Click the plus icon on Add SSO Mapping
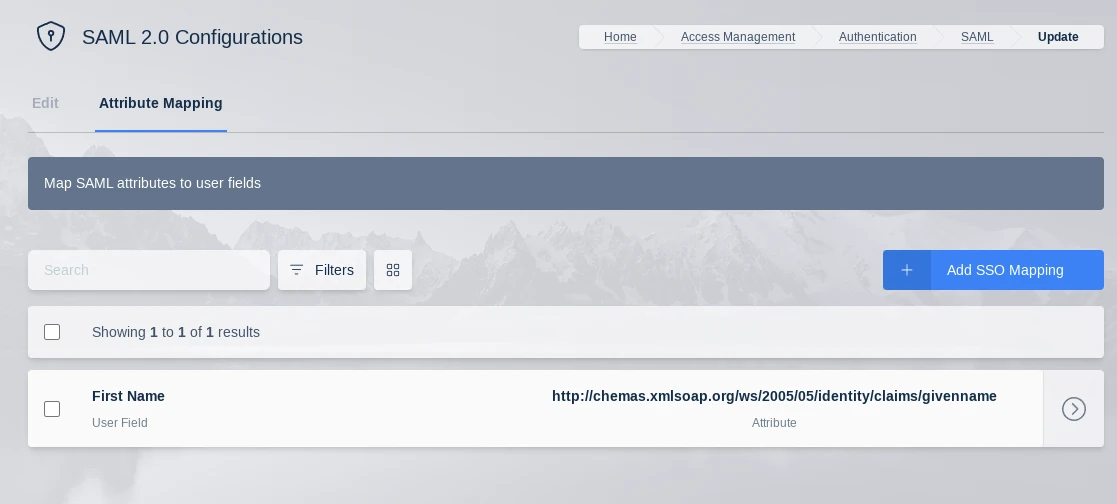Viewport: 1117px width, 504px height. coord(907,270)
